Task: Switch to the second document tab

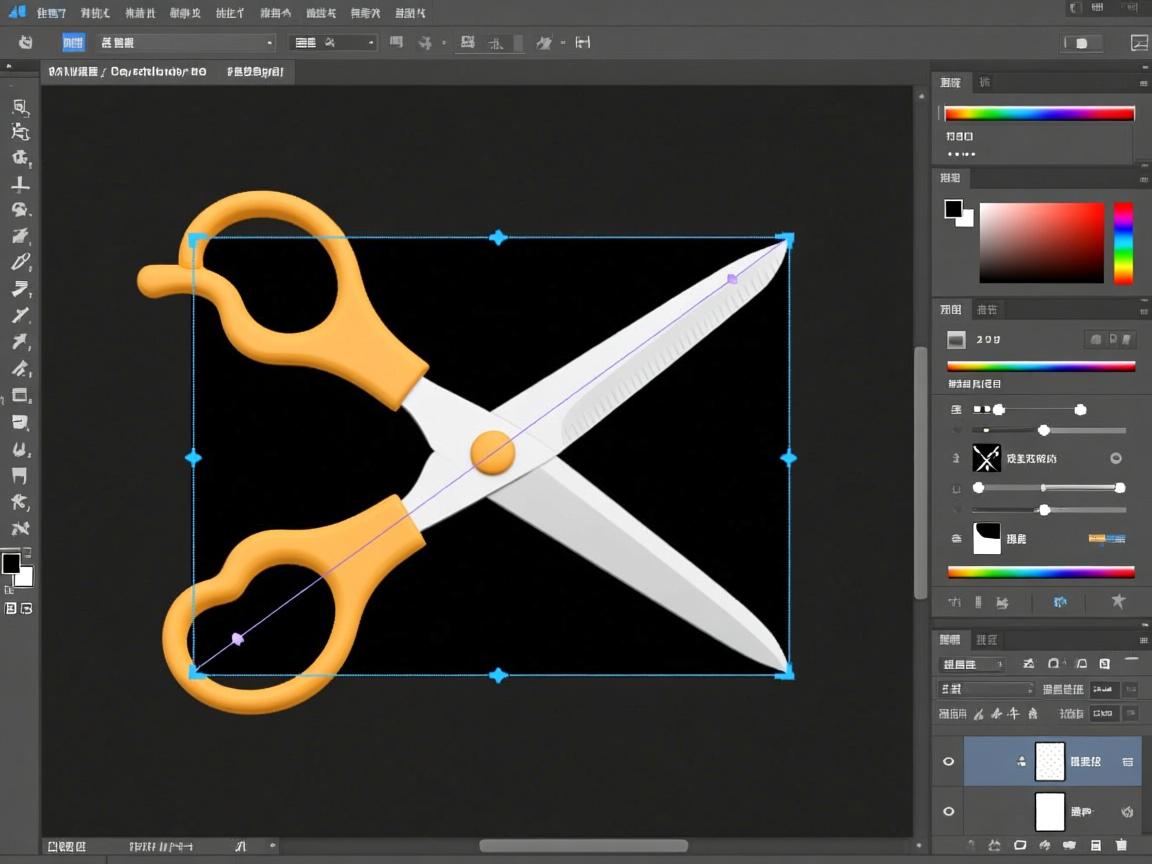Action: pyautogui.click(x=255, y=72)
